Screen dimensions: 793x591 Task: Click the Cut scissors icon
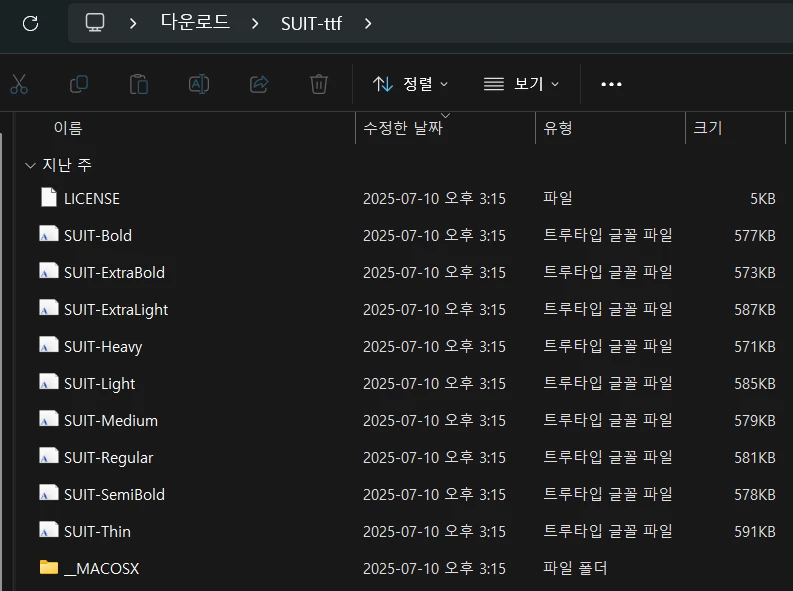coord(19,84)
